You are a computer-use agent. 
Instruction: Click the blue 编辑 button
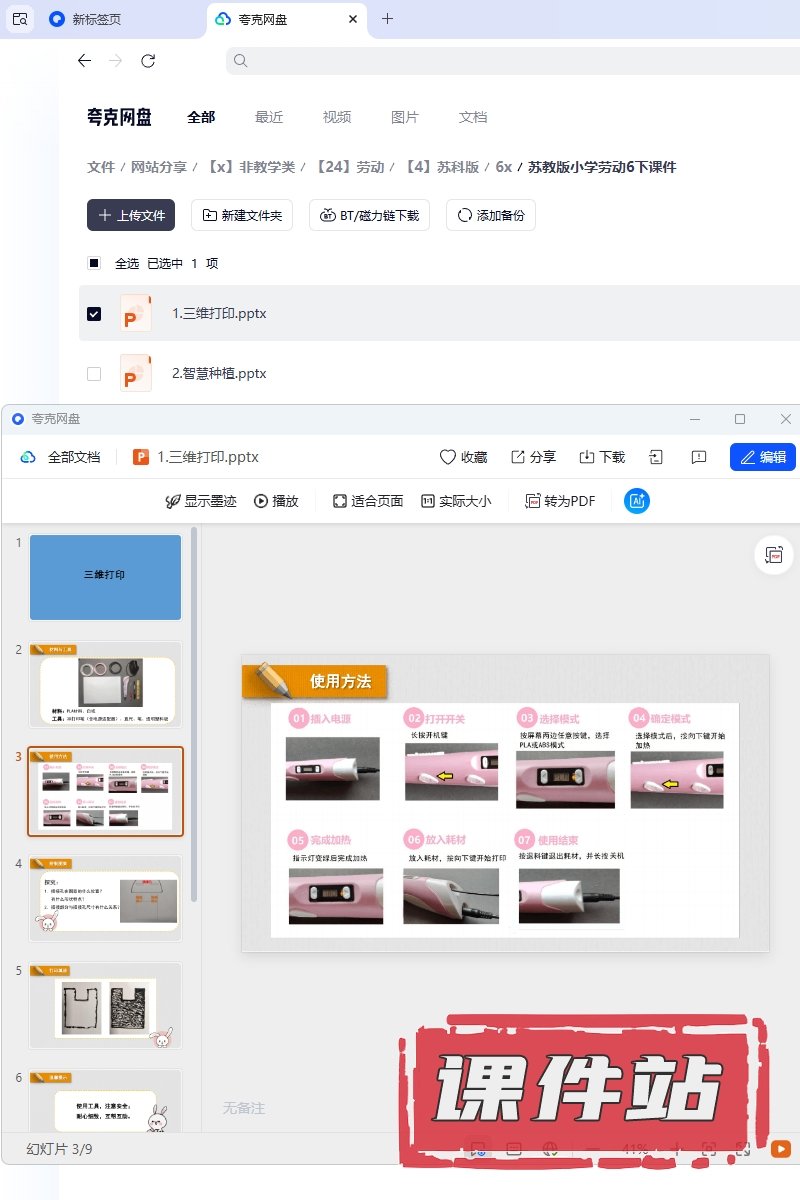click(762, 457)
